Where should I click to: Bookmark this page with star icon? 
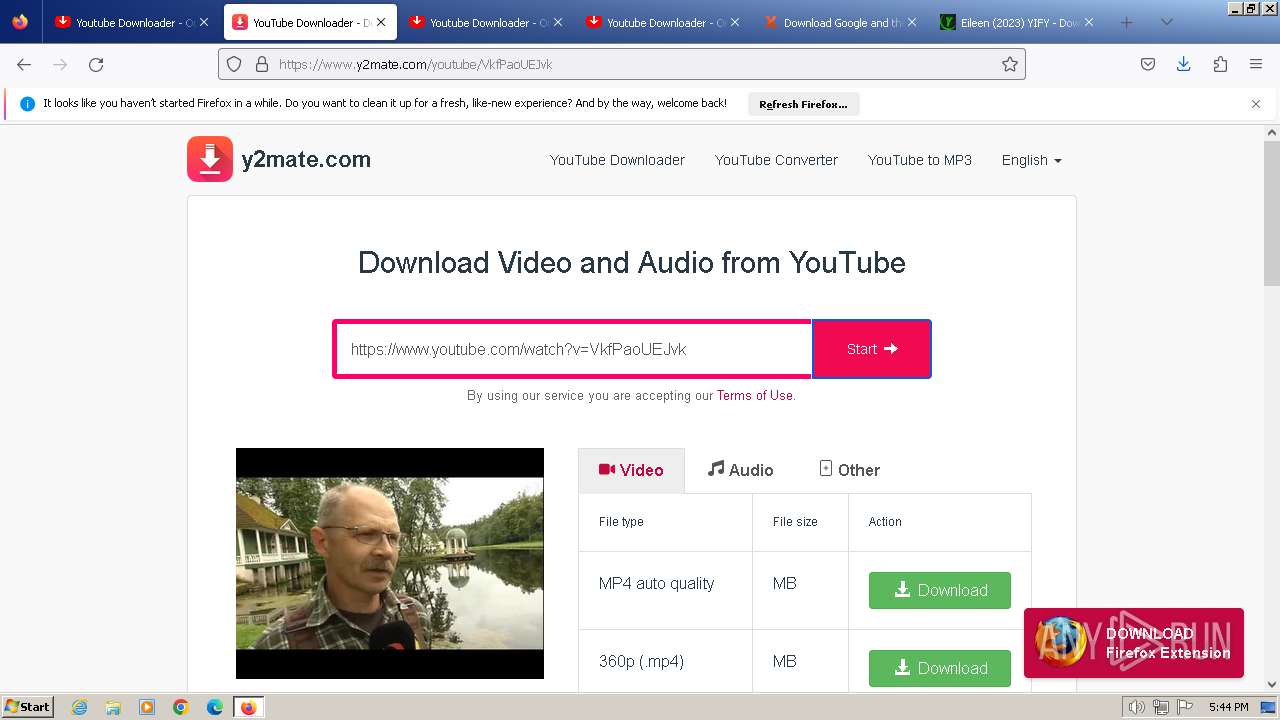tap(1010, 64)
